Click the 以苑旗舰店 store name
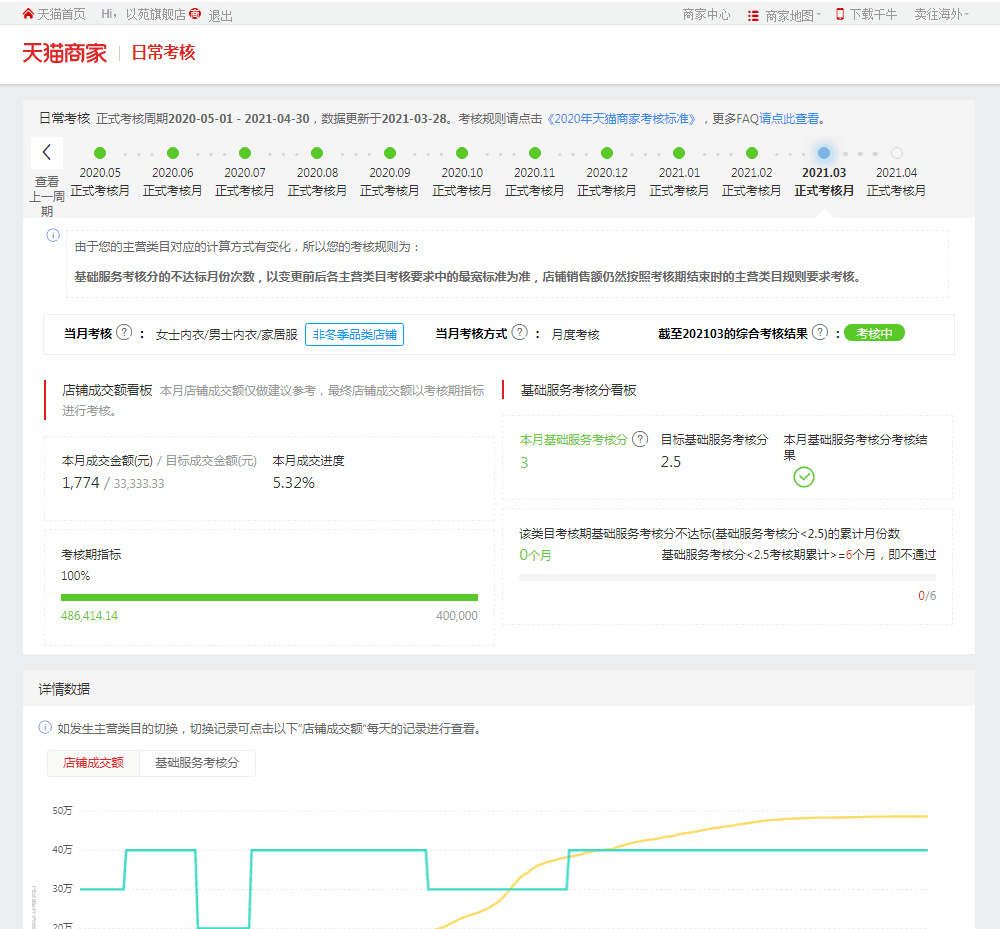Image resolution: width=1000 pixels, height=929 pixels. (156, 14)
